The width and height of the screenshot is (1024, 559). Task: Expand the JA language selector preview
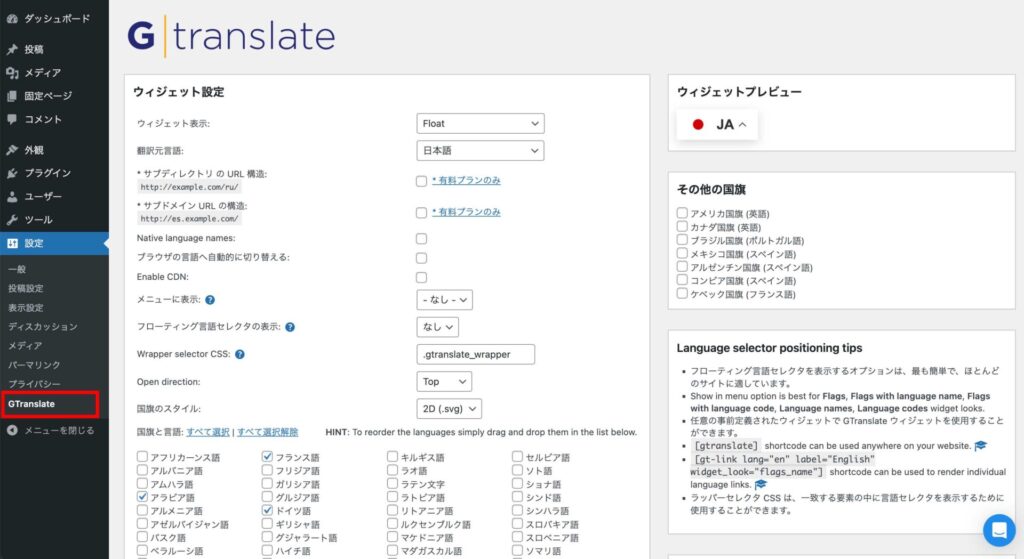pyautogui.click(x=718, y=124)
